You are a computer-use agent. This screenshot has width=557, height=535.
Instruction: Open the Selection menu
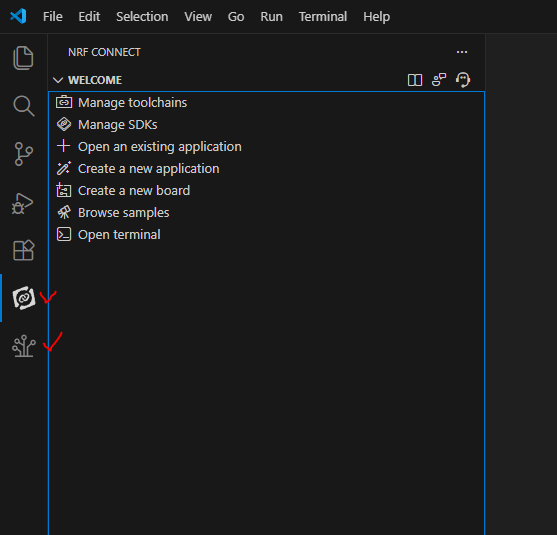coord(142,16)
